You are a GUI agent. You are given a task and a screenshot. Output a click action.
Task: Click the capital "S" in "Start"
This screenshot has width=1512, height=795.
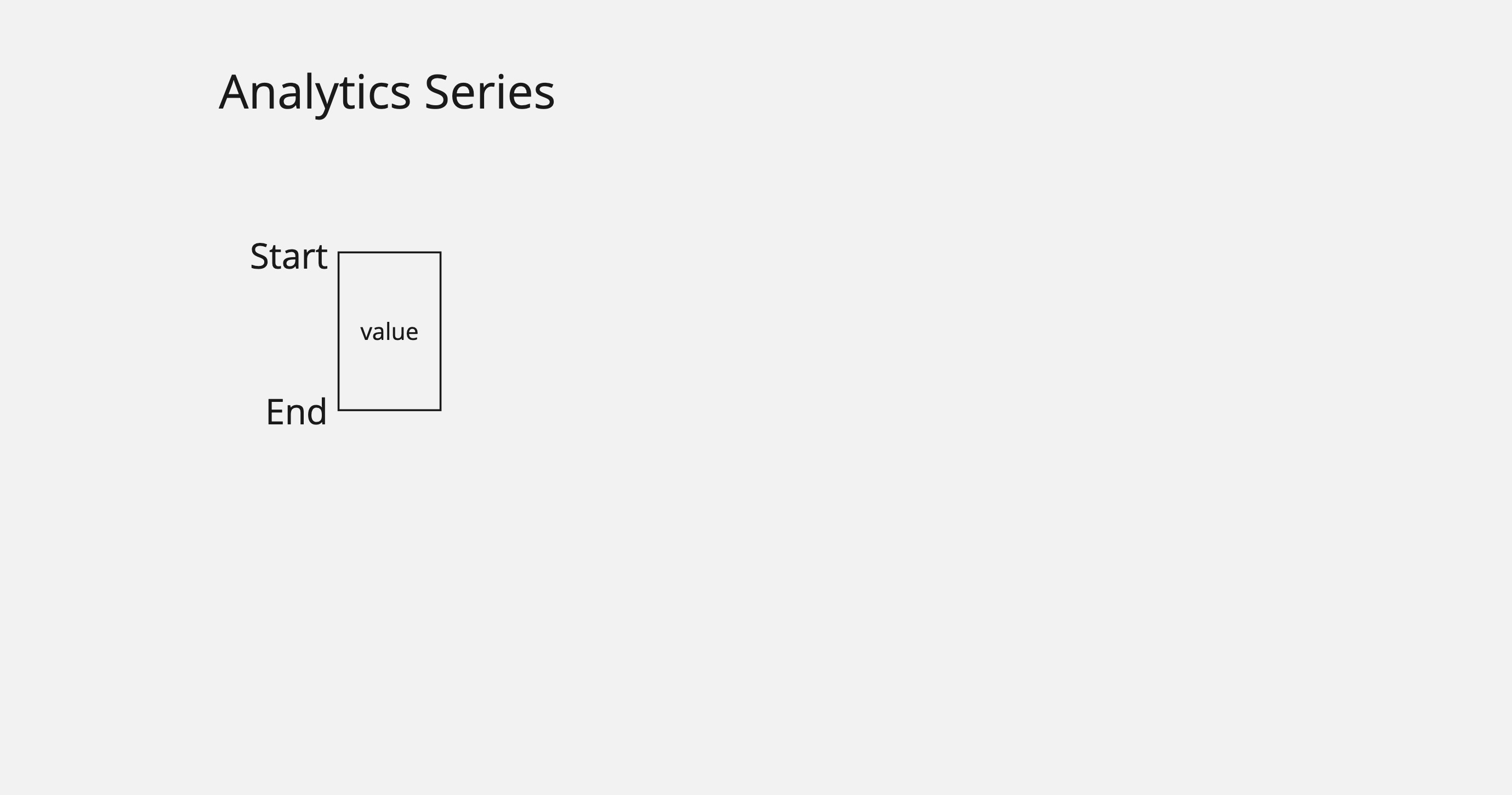[259, 257]
